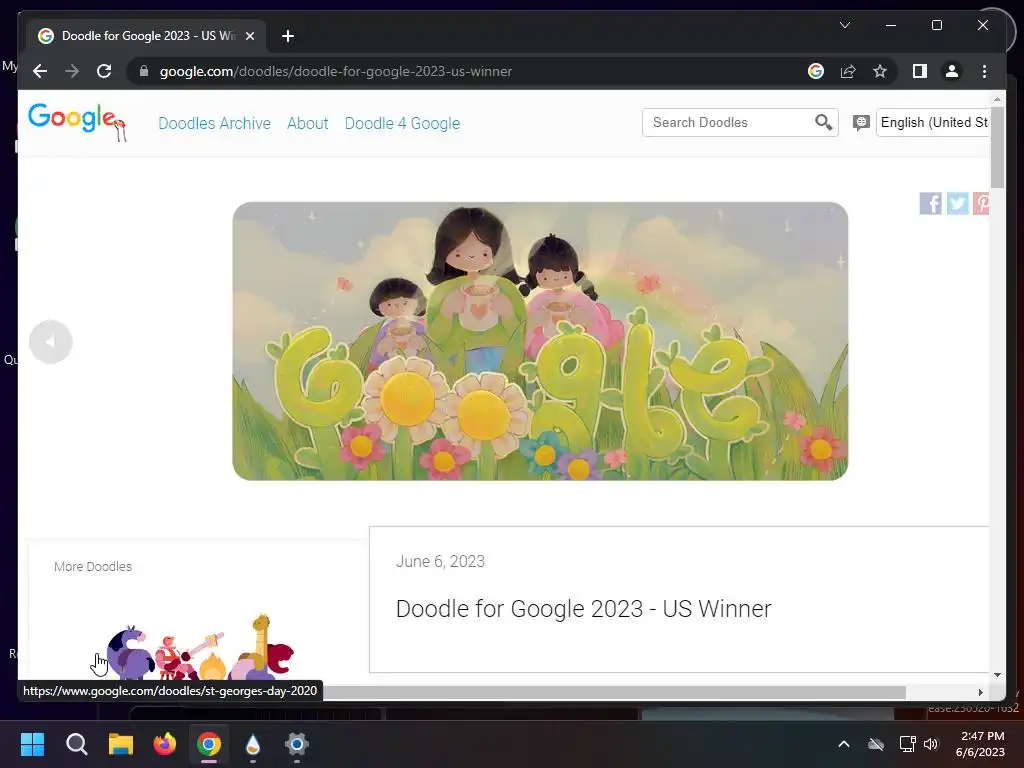Click the main Google doodle image
This screenshot has width=1024, height=768.
(540, 341)
